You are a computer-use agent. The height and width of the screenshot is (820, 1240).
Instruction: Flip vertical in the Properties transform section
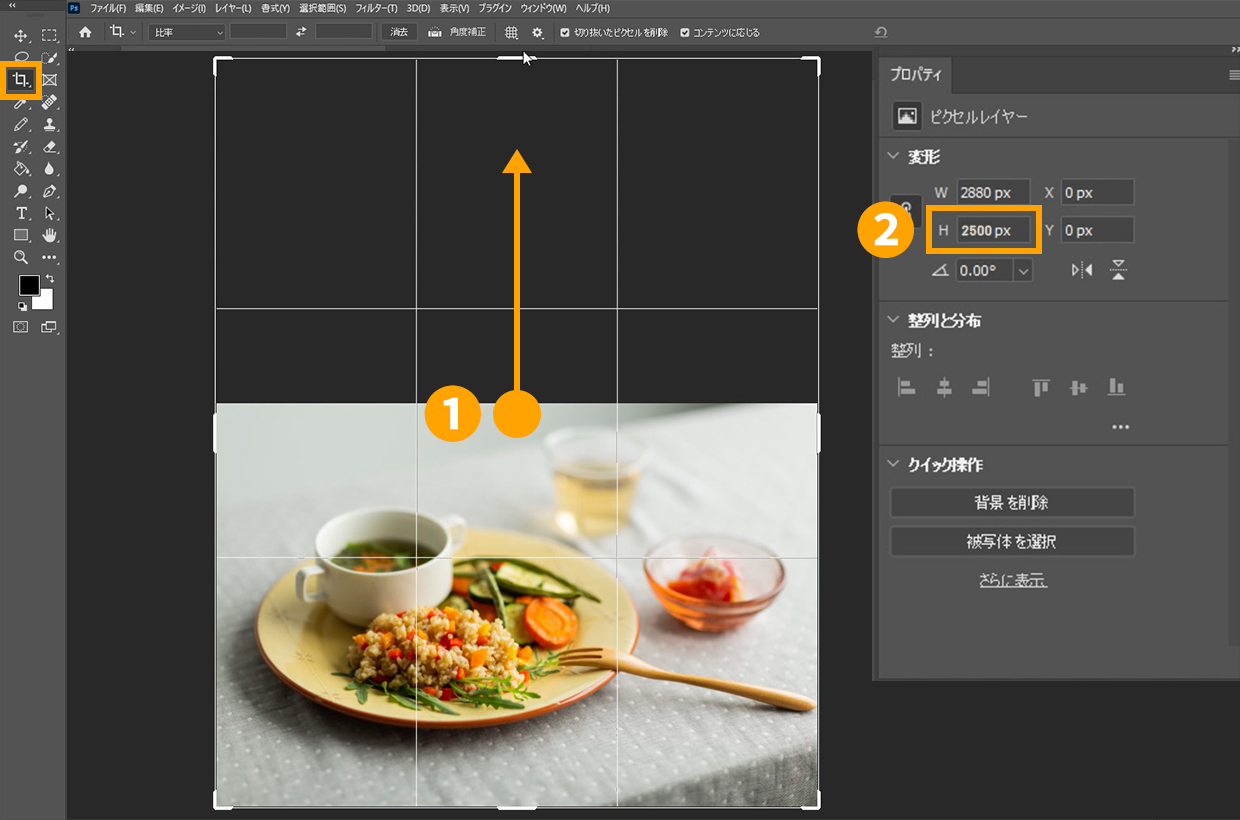[x=1118, y=270]
